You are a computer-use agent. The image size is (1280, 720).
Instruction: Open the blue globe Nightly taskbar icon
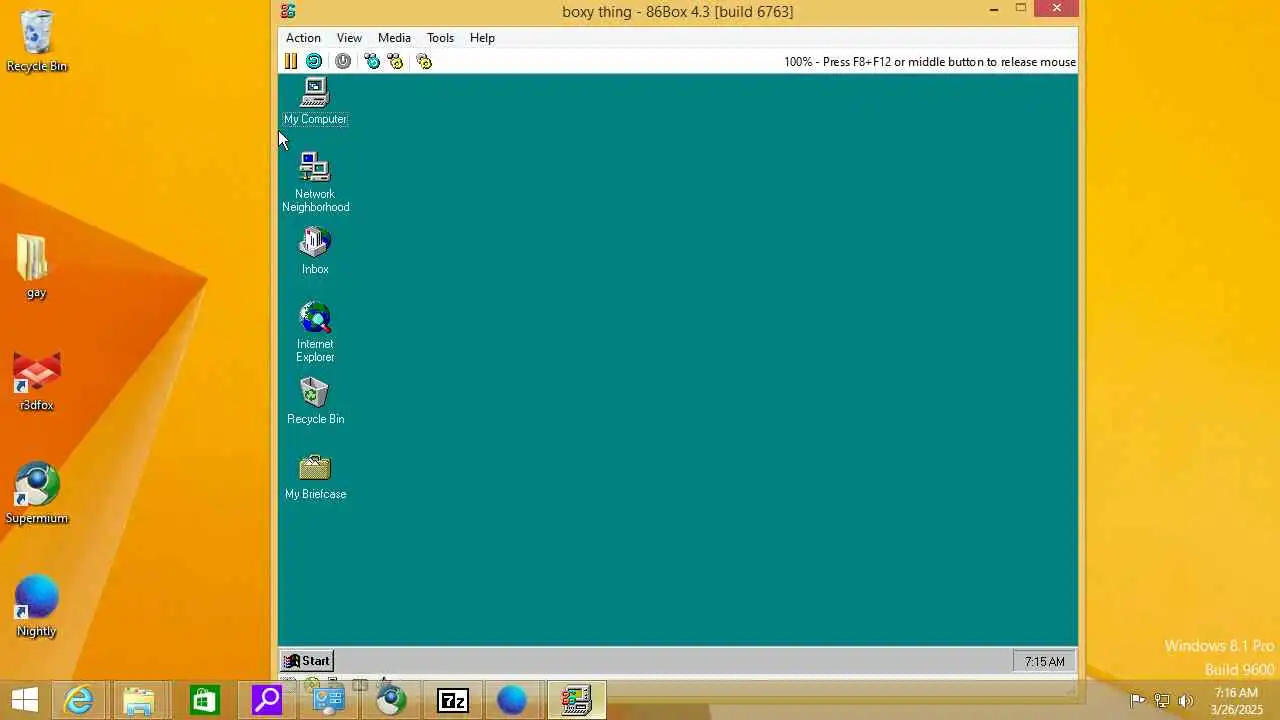pyautogui.click(x=512, y=700)
